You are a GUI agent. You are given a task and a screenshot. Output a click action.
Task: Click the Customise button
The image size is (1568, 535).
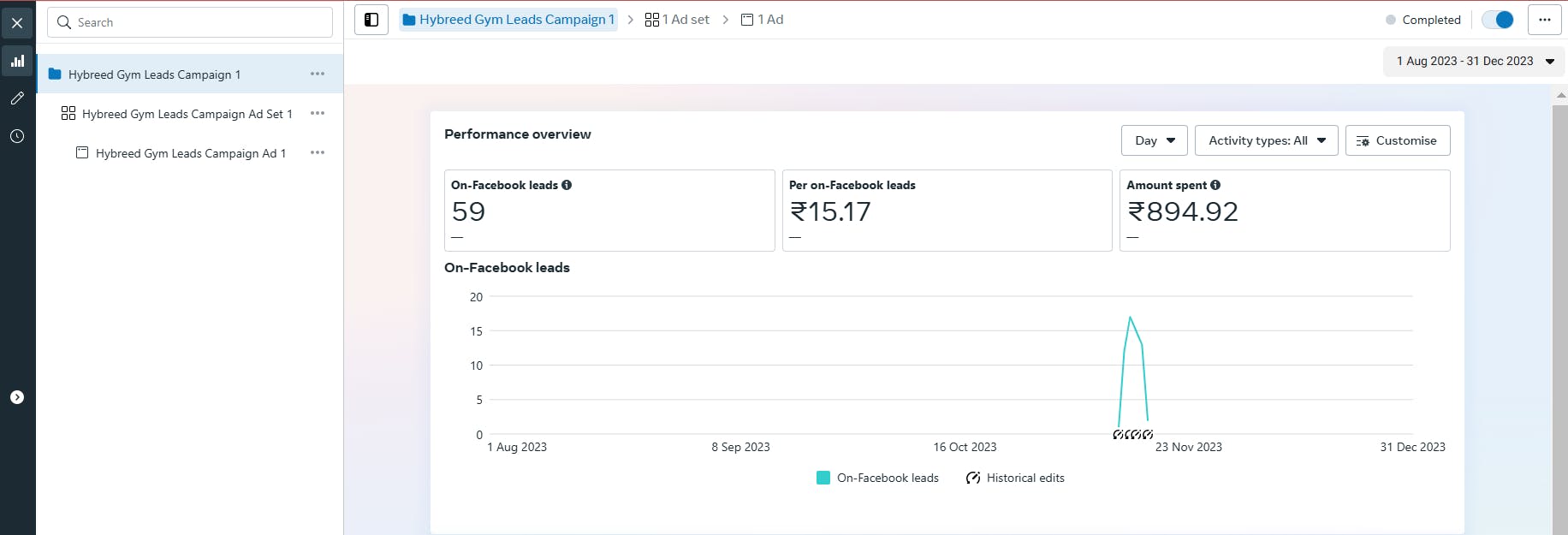(x=1397, y=140)
